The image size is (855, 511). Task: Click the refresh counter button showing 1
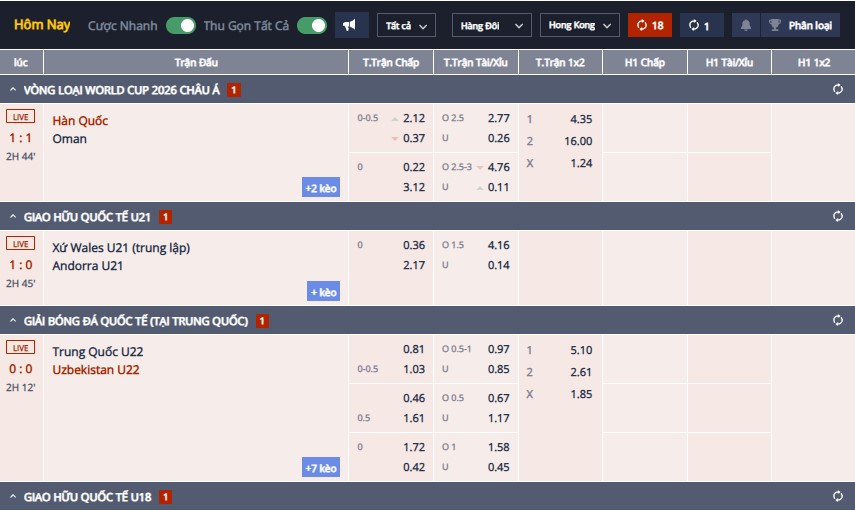coord(701,25)
